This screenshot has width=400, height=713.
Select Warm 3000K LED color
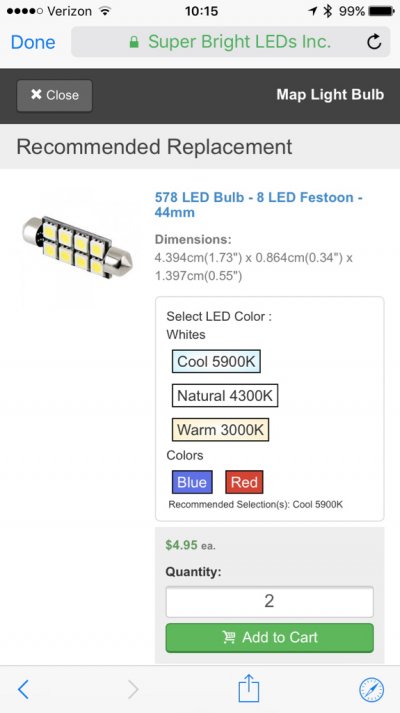(x=220, y=430)
